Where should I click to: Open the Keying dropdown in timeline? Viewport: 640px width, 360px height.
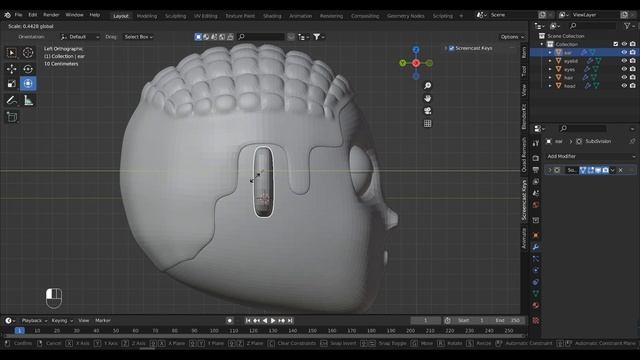tap(62, 321)
